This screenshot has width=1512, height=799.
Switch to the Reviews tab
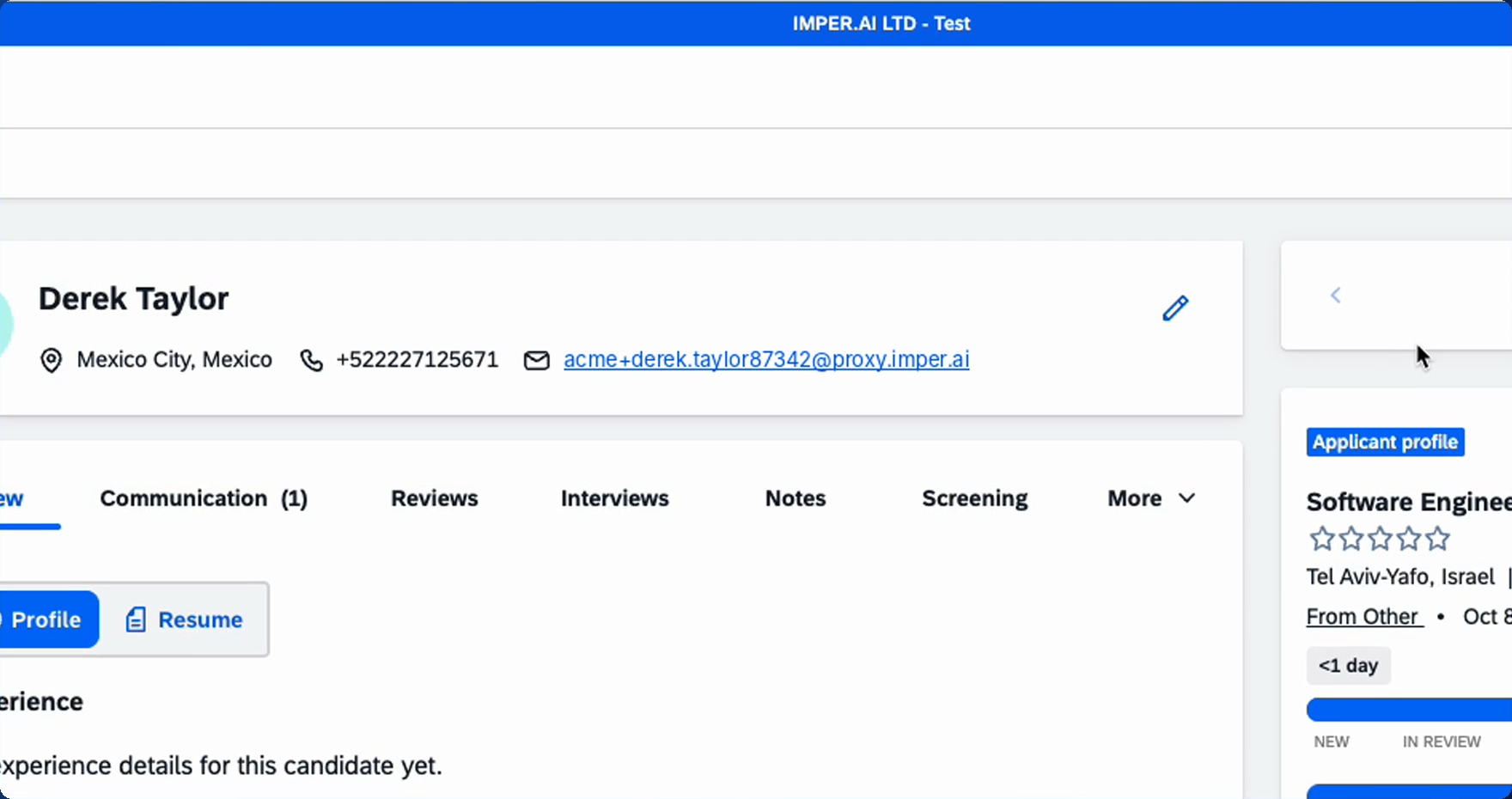(435, 498)
